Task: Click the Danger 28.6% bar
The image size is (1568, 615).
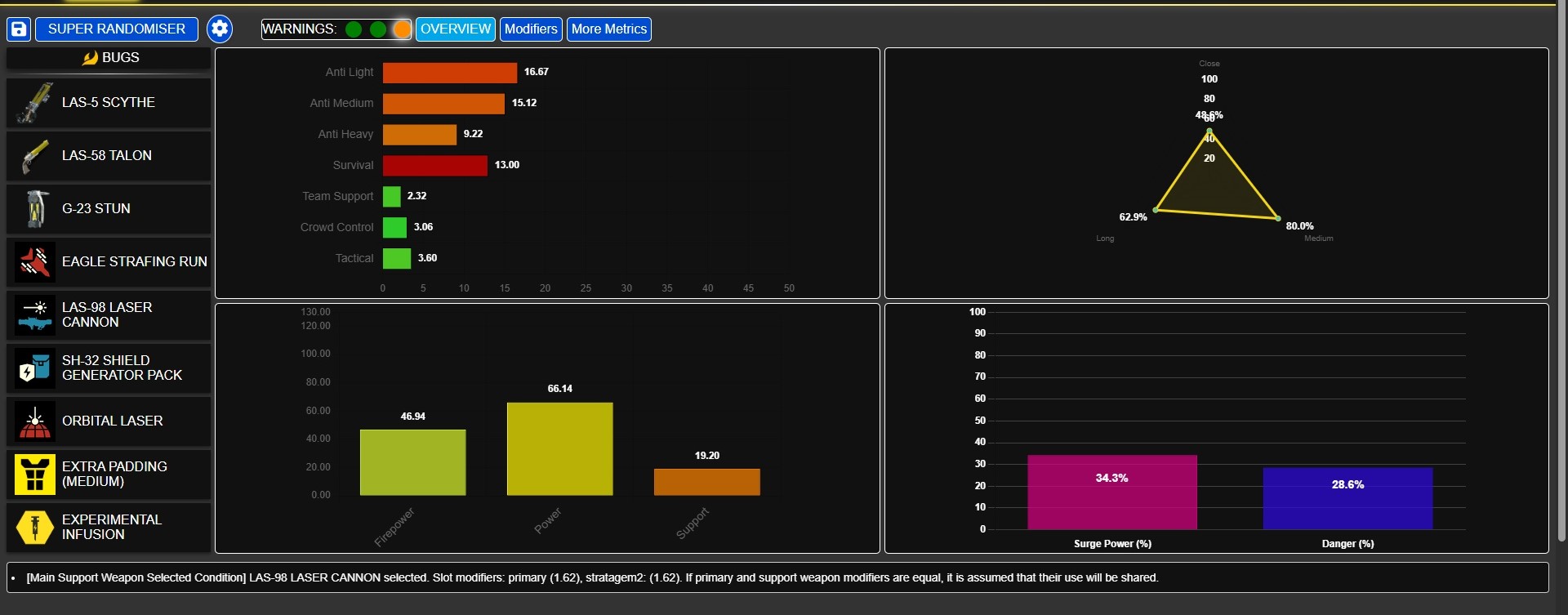Action: [x=1348, y=499]
